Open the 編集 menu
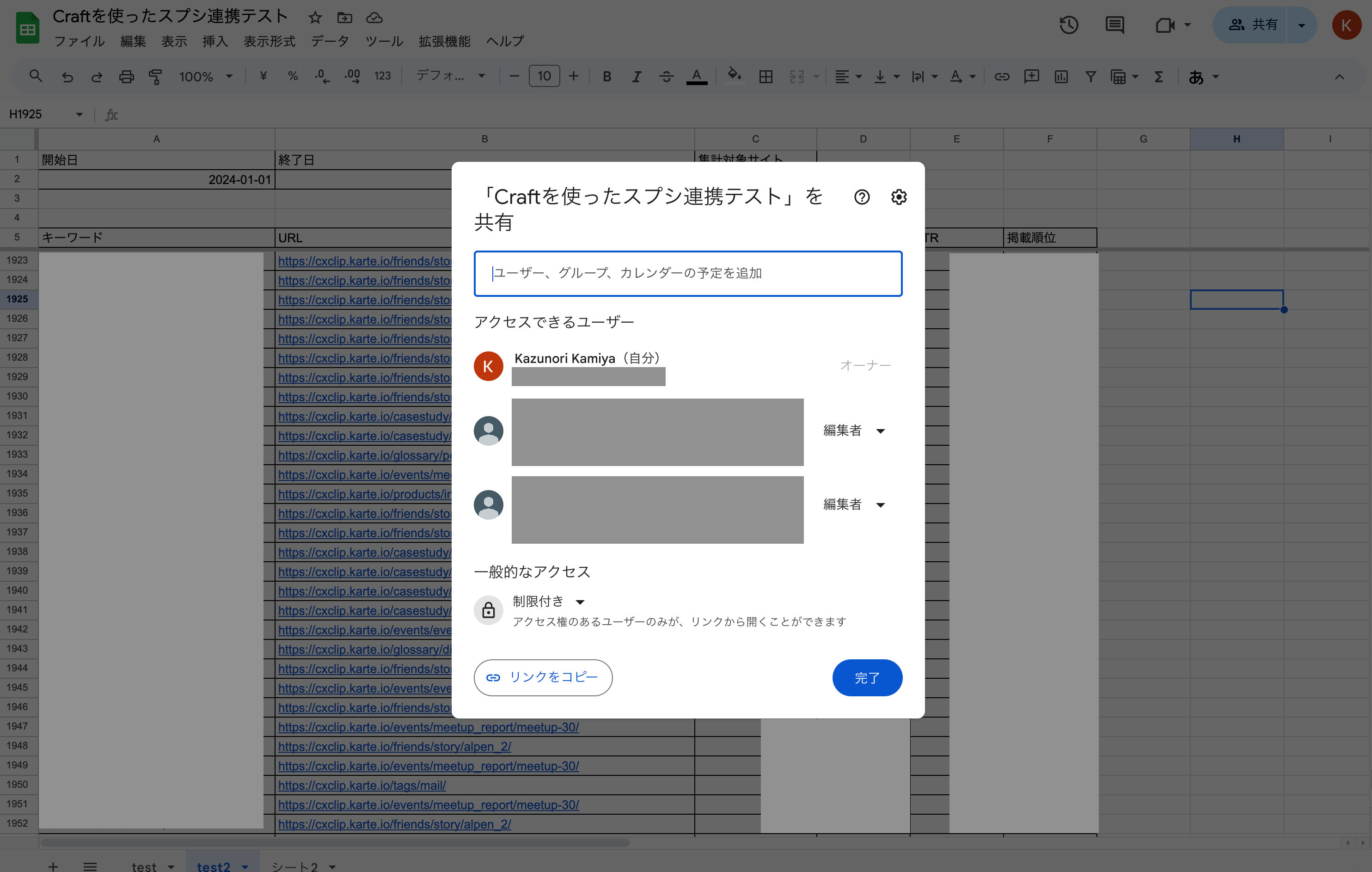Viewport: 1372px width, 872px height. 133,41
